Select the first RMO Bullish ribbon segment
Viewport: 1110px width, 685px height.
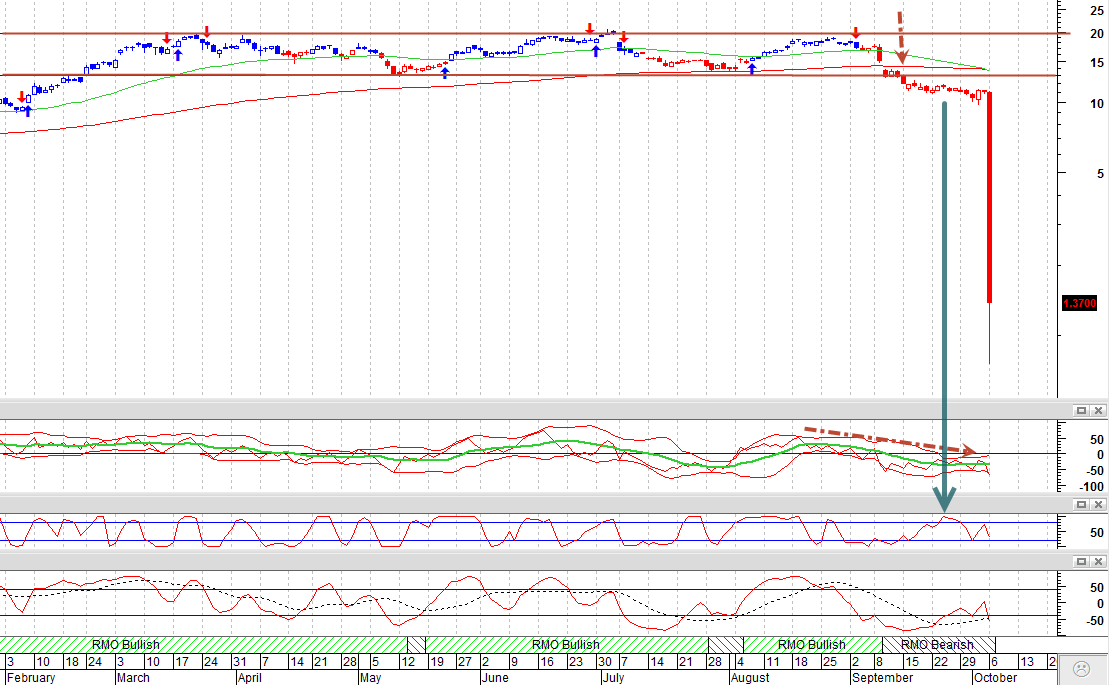204,645
